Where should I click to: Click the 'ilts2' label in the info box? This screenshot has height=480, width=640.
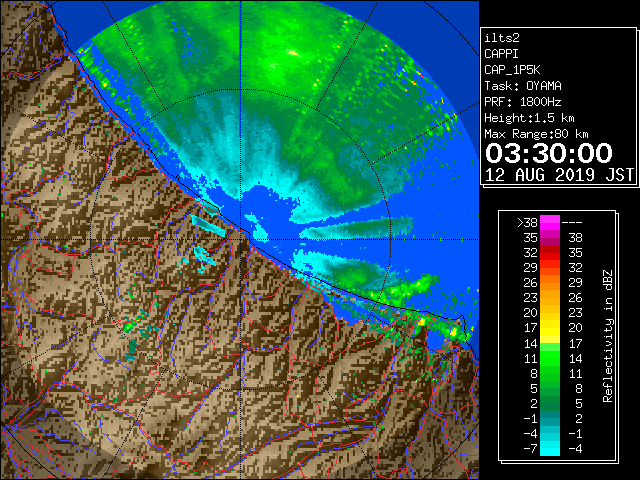coord(502,38)
